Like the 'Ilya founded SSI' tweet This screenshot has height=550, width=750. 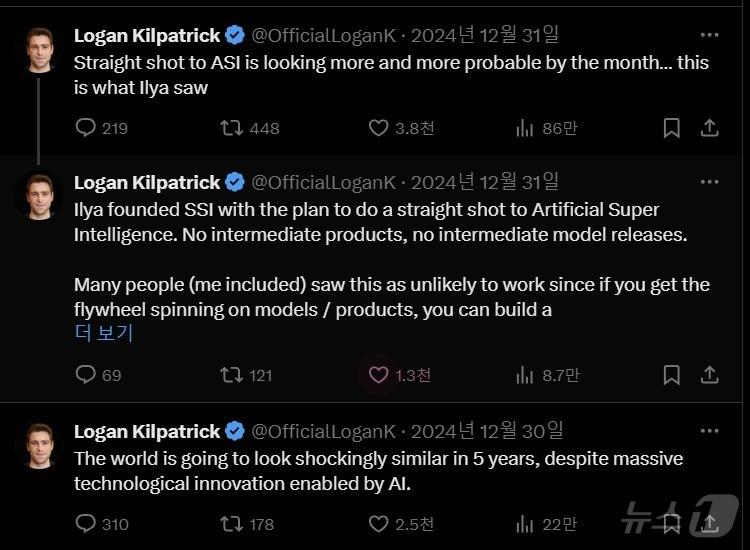379,375
